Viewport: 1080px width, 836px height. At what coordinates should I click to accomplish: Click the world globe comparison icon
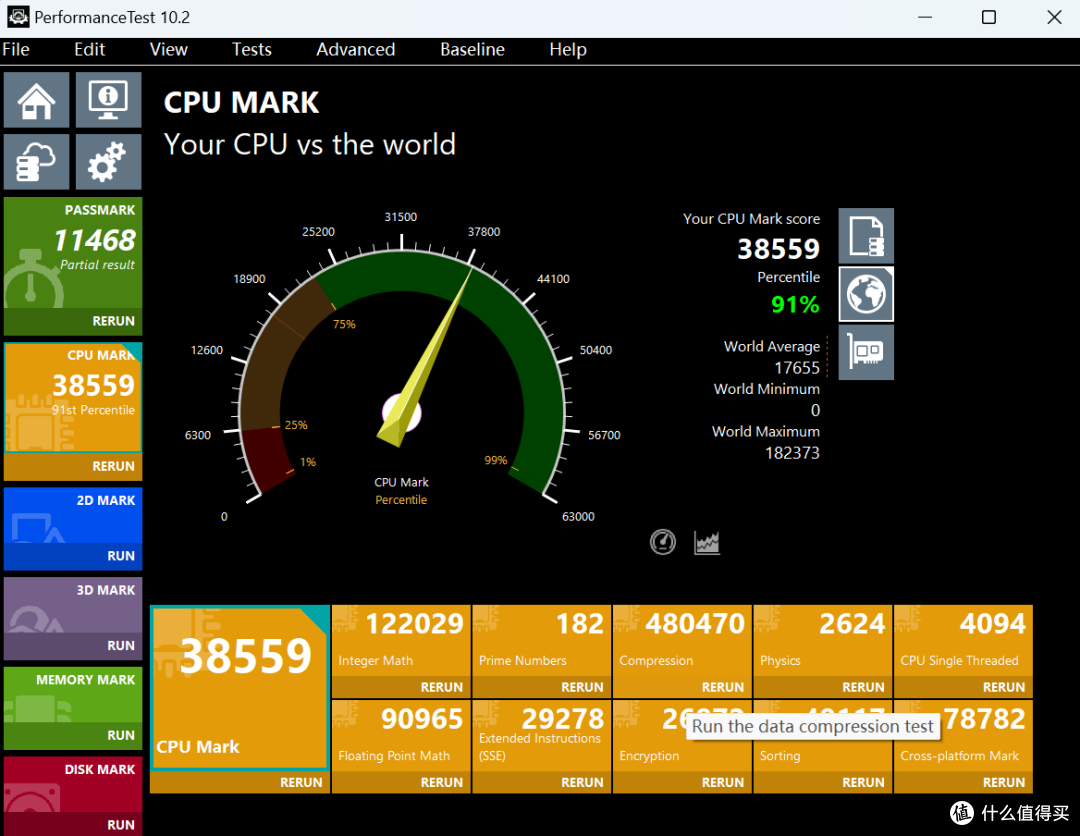pyautogui.click(x=866, y=294)
